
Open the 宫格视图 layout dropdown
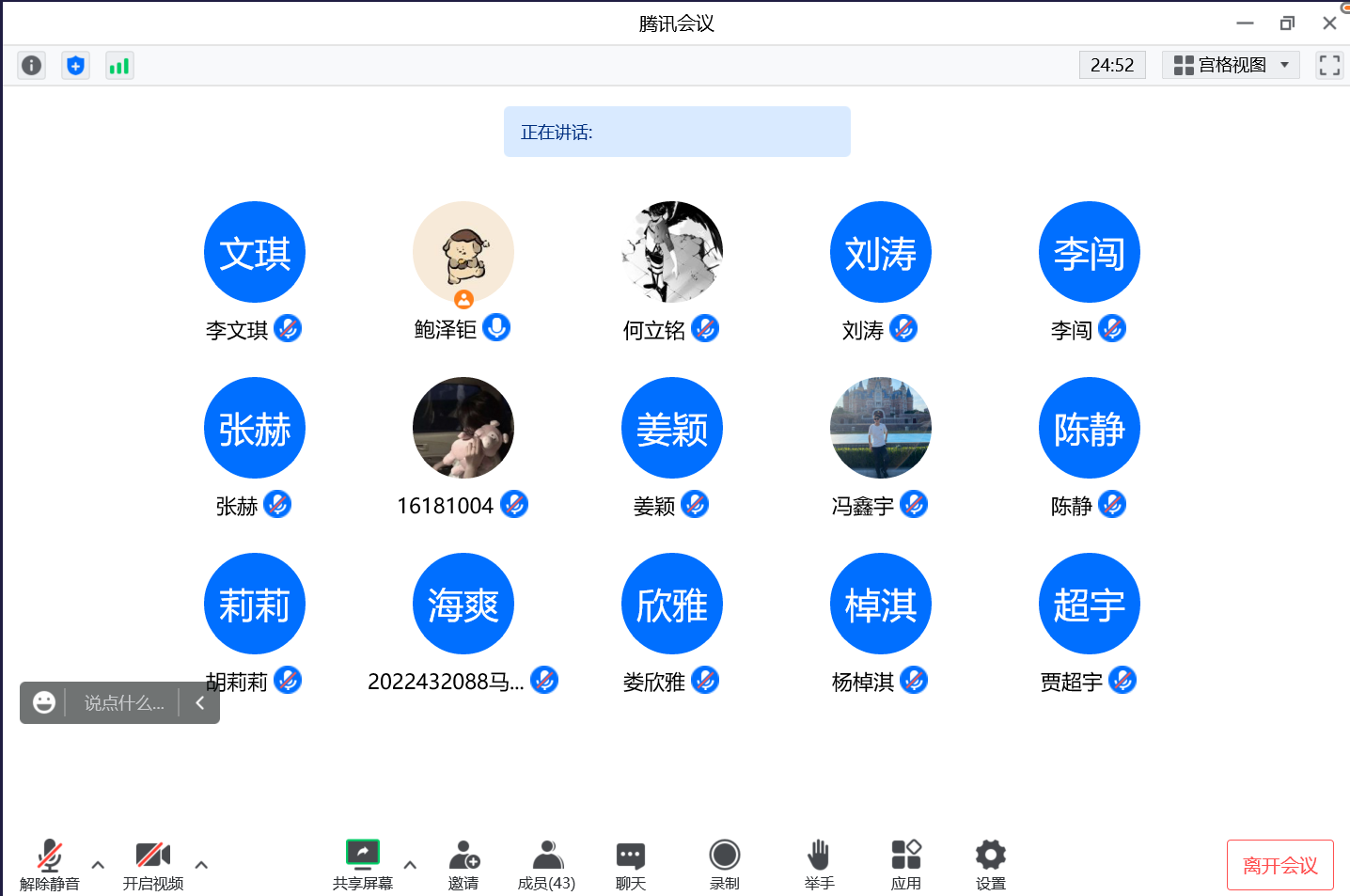[1231, 65]
